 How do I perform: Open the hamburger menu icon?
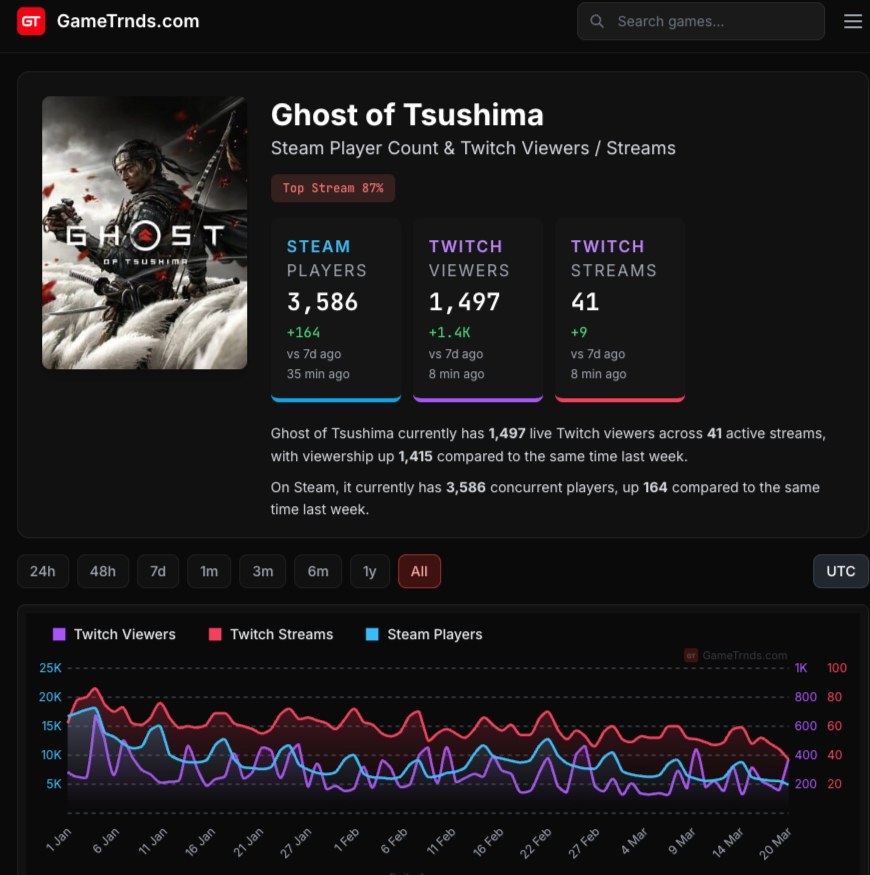[853, 21]
